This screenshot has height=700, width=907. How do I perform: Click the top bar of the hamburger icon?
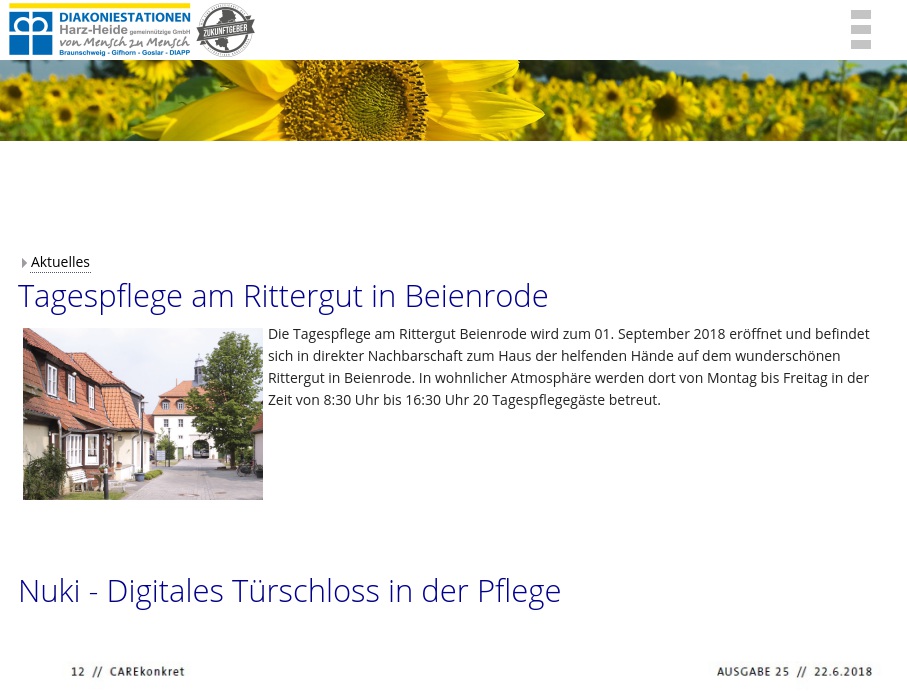[861, 14]
